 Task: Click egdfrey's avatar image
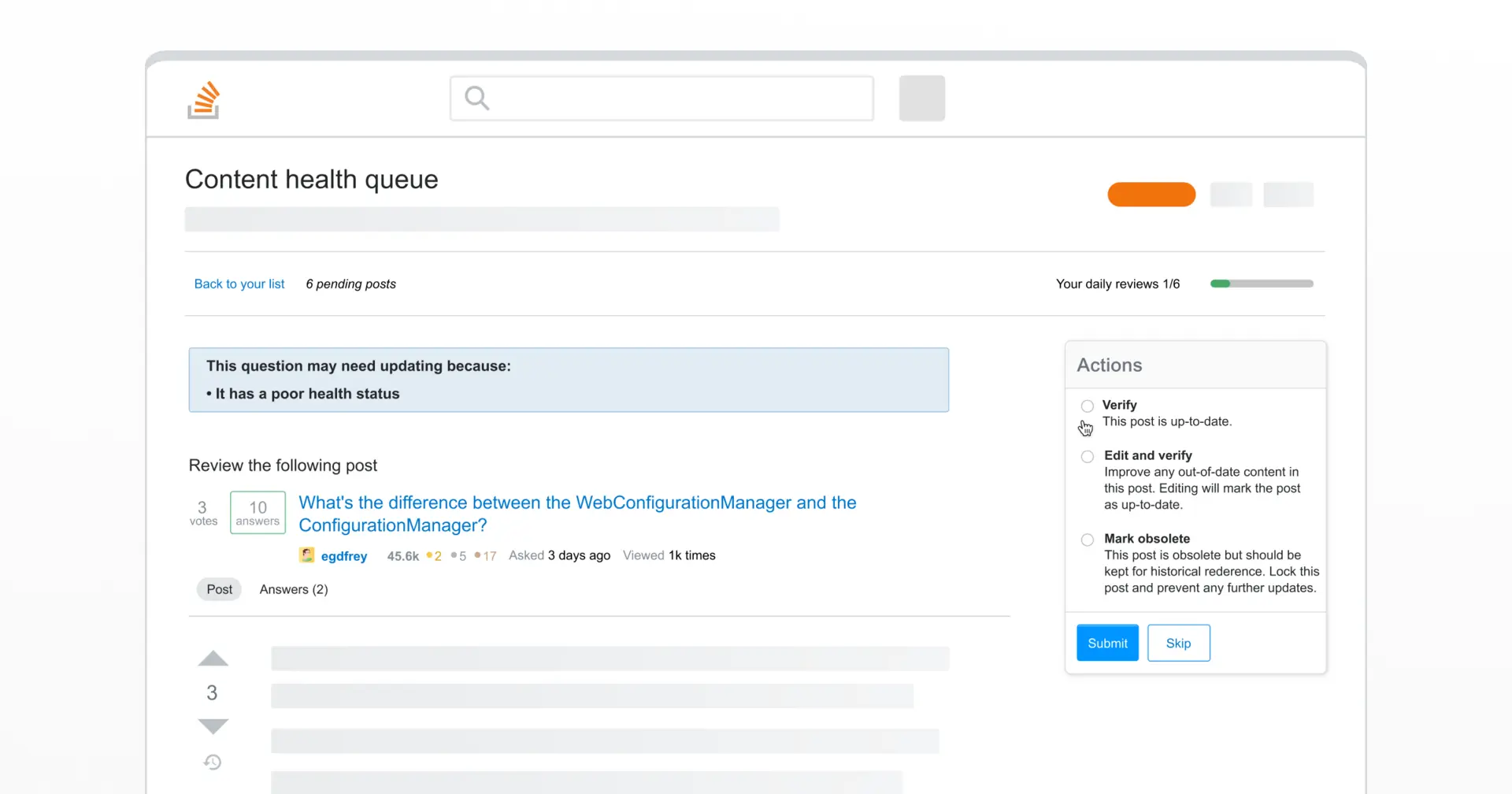307,555
